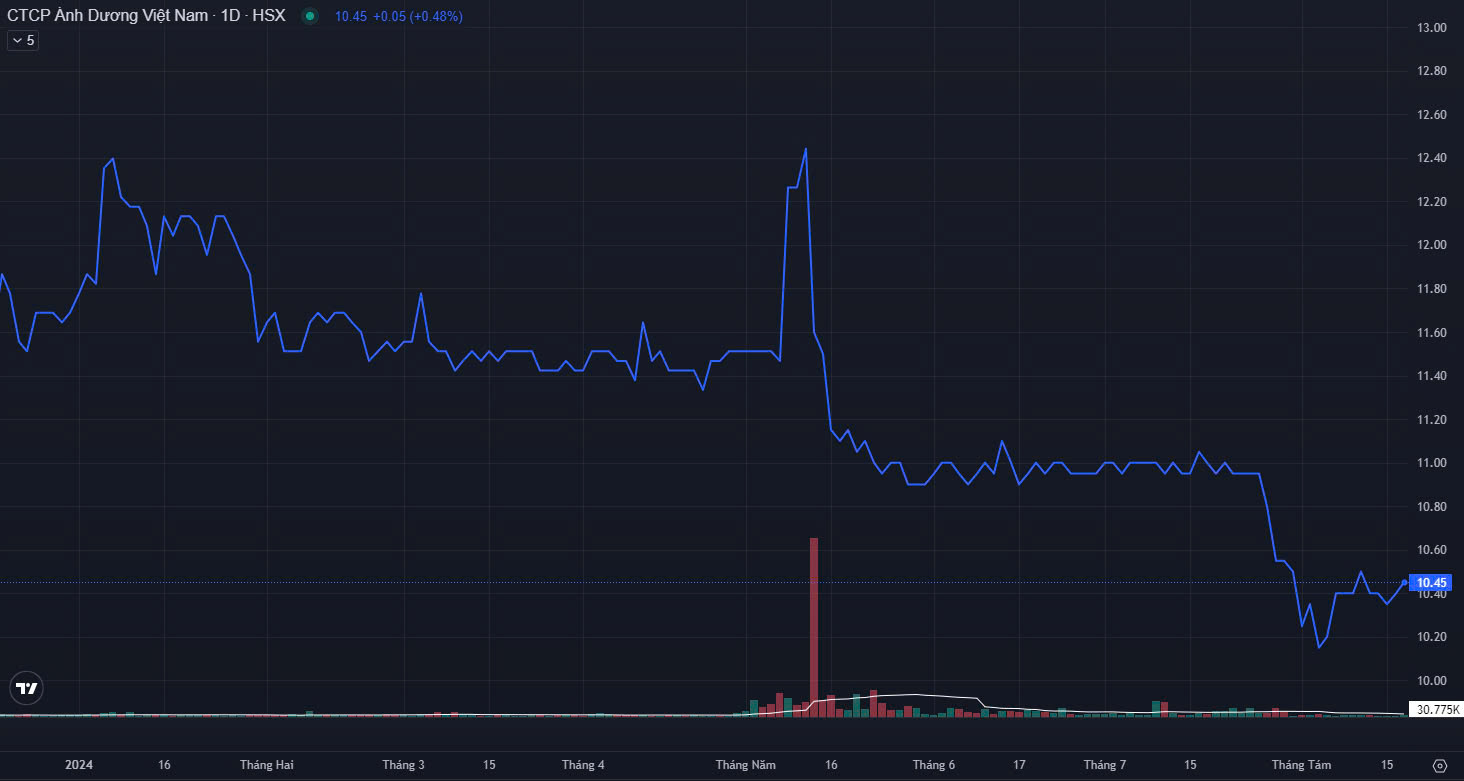Click the 12.00 price scale label
The image size is (1464, 781).
click(1433, 245)
